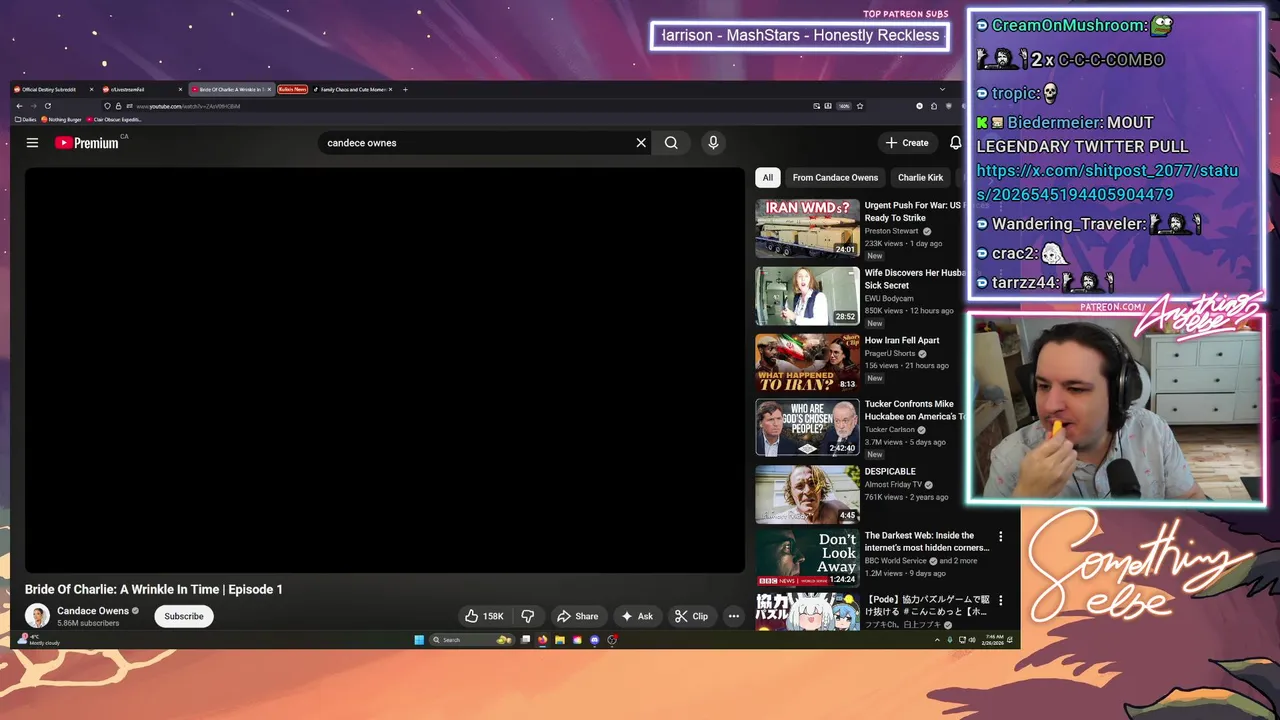This screenshot has width=1280, height=720.
Task: Open File Explorer from the taskbar
Action: [x=560, y=640]
